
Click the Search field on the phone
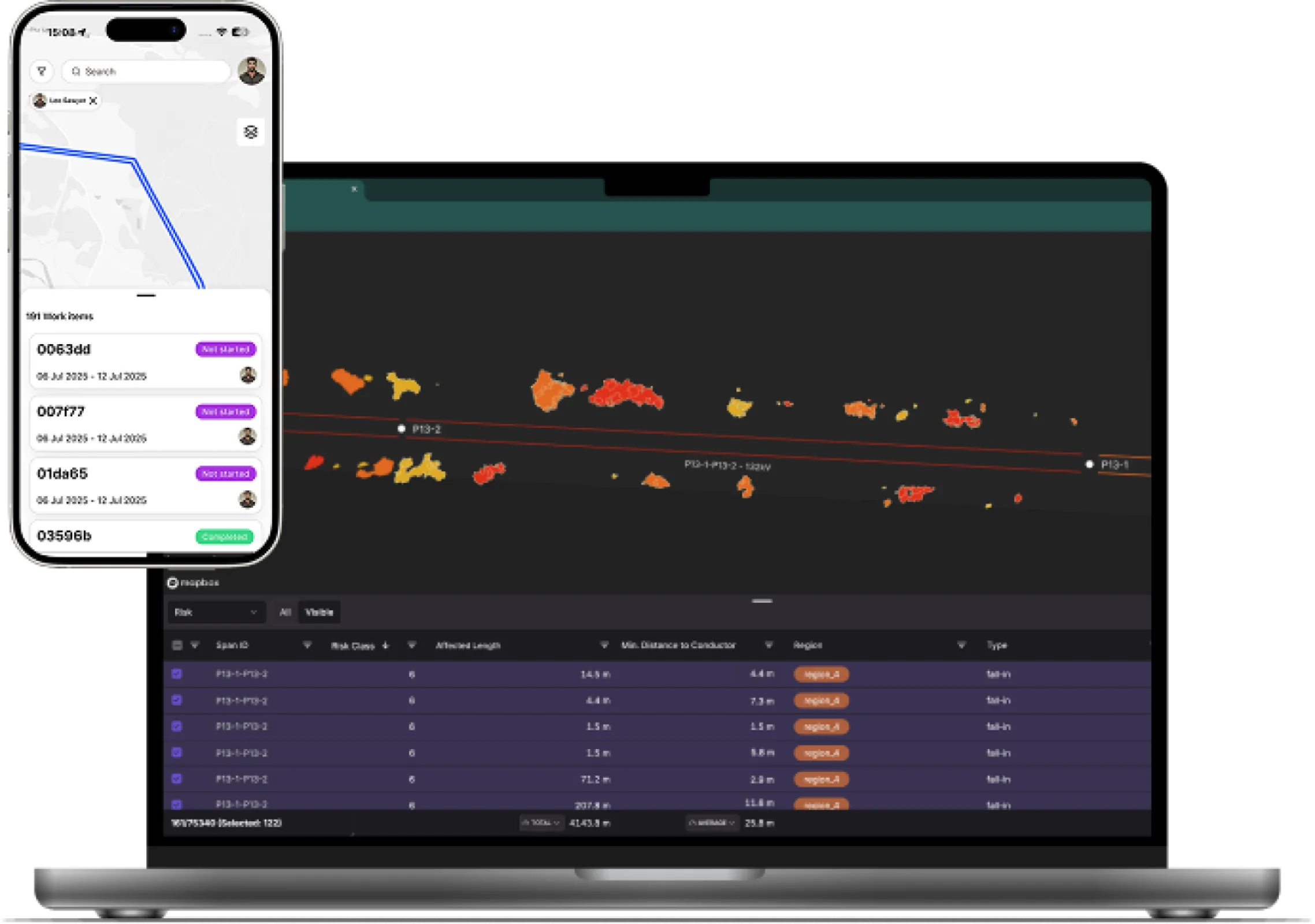click(x=147, y=72)
